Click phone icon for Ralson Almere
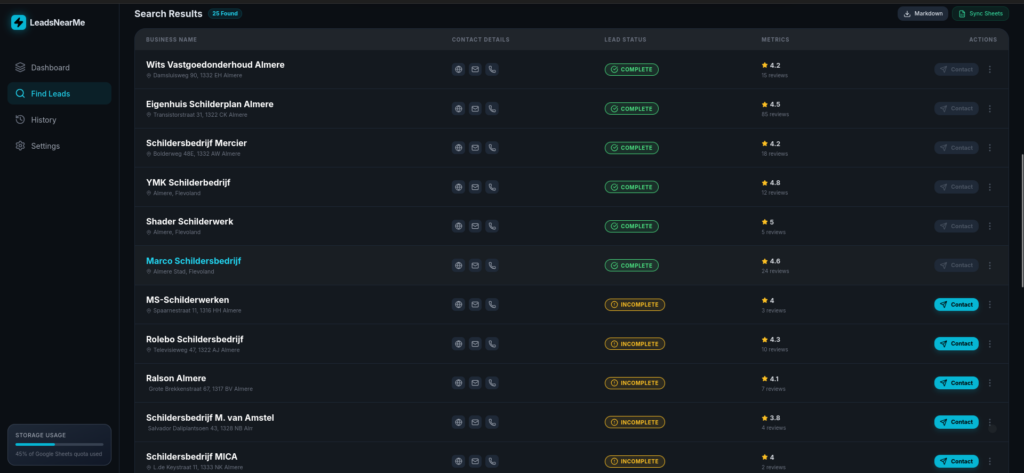1024x473 pixels. point(492,383)
